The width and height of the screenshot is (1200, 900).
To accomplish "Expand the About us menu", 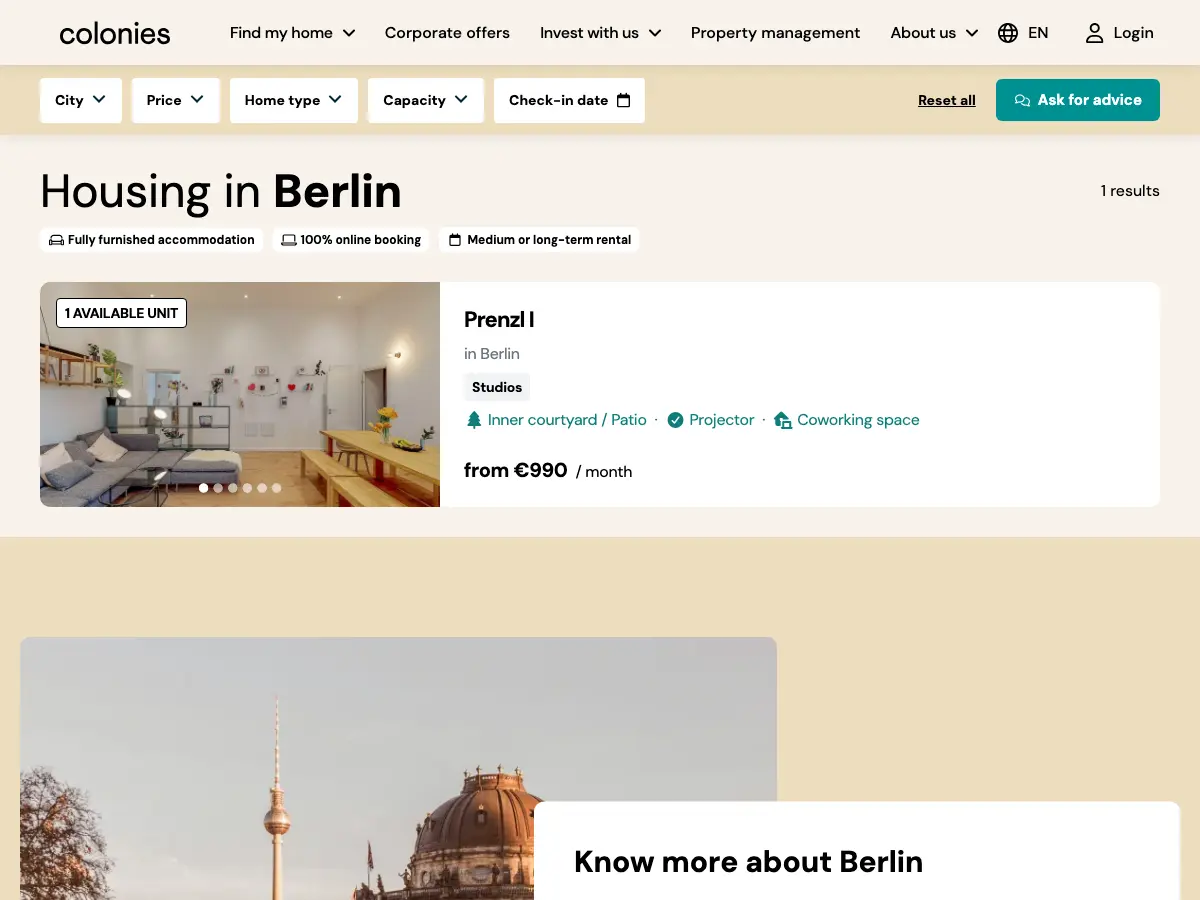I will 934,33.
